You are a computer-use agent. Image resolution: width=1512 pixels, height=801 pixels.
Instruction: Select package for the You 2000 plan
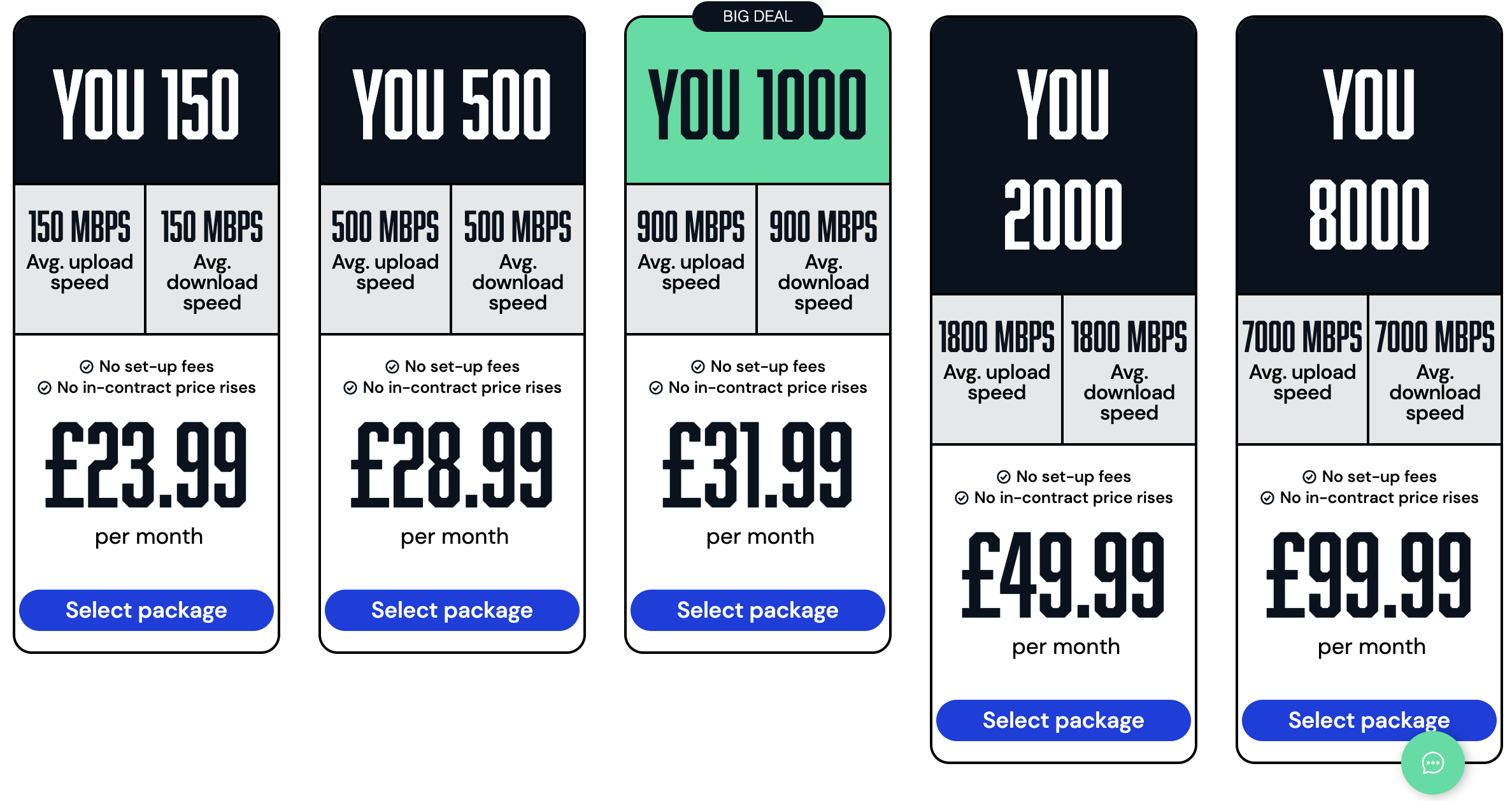1064,720
